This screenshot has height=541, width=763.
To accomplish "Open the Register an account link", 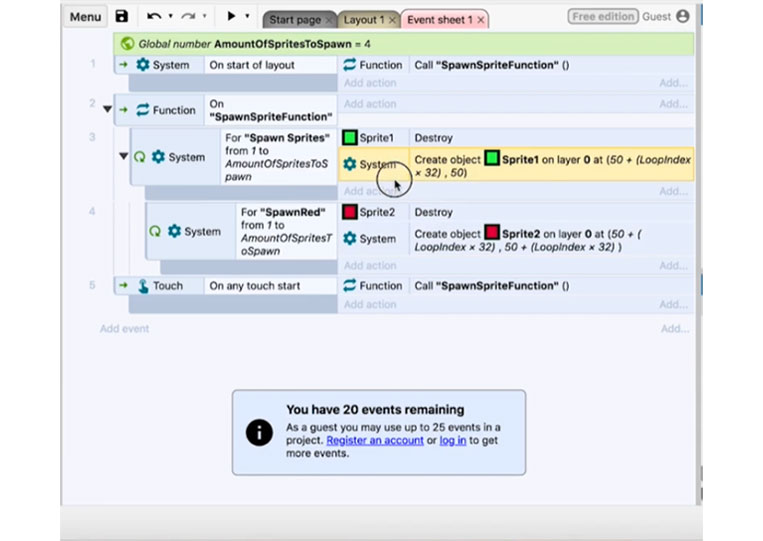I will coord(375,440).
